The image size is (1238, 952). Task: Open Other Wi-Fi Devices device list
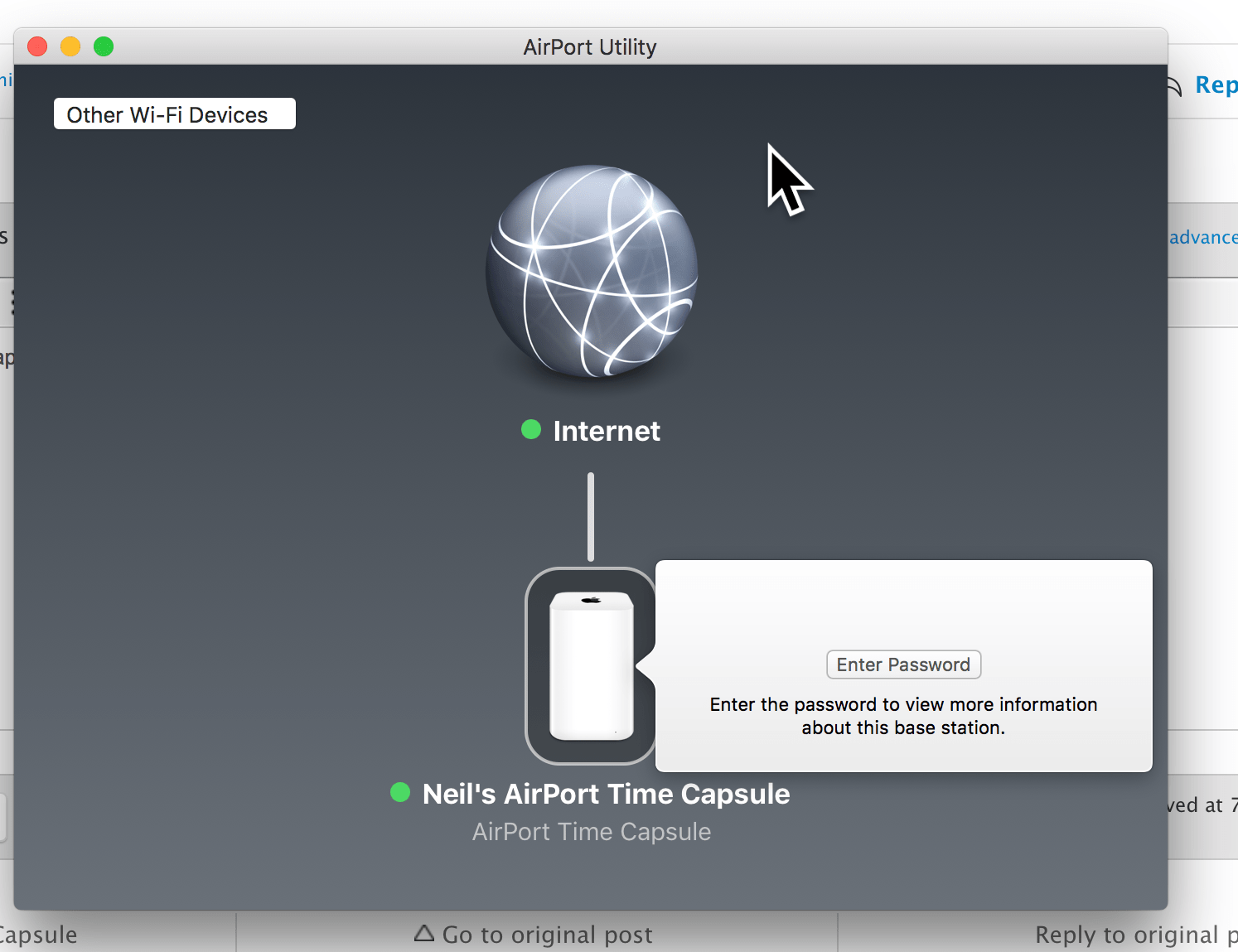point(174,114)
